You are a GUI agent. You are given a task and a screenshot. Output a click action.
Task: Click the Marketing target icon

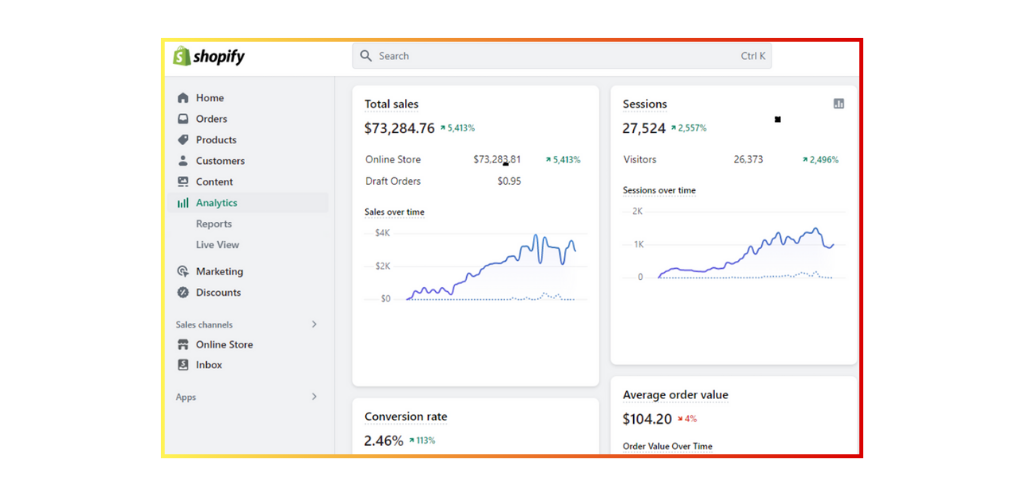(x=183, y=272)
